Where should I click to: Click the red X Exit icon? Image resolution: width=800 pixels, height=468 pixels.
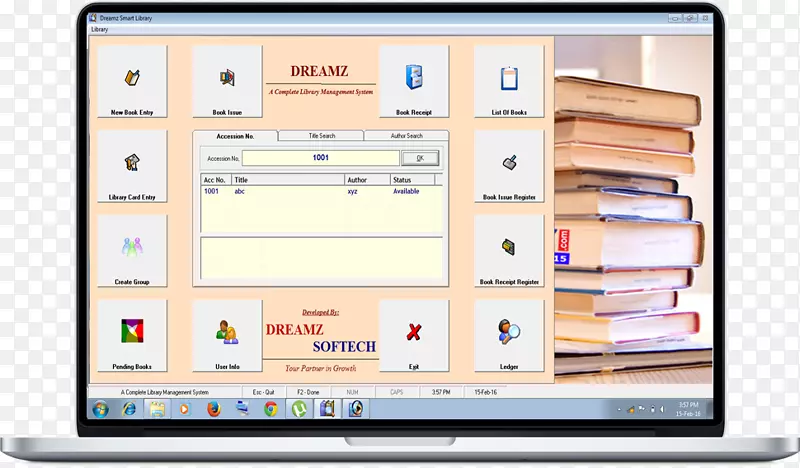click(414, 334)
